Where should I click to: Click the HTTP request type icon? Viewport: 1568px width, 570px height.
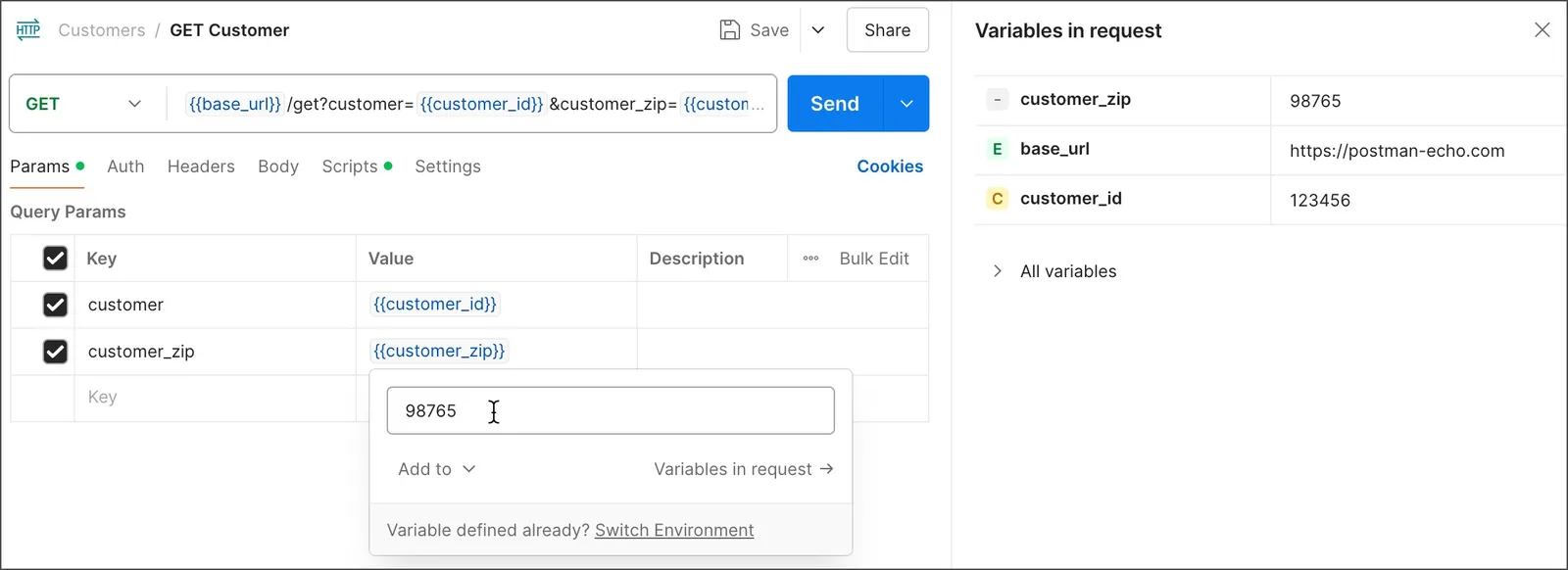pos(28,29)
